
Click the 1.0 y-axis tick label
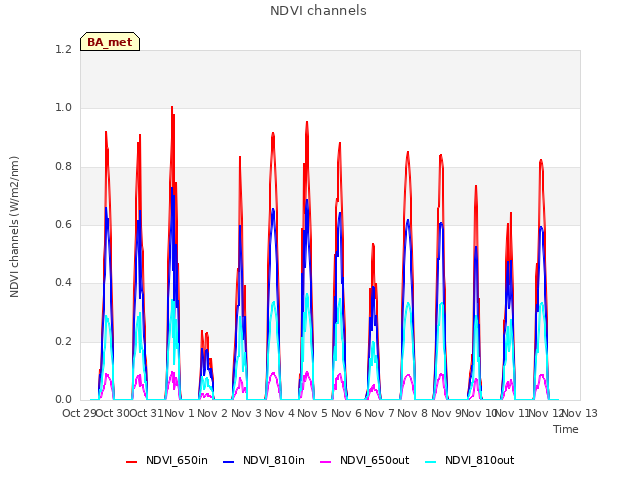[63, 108]
